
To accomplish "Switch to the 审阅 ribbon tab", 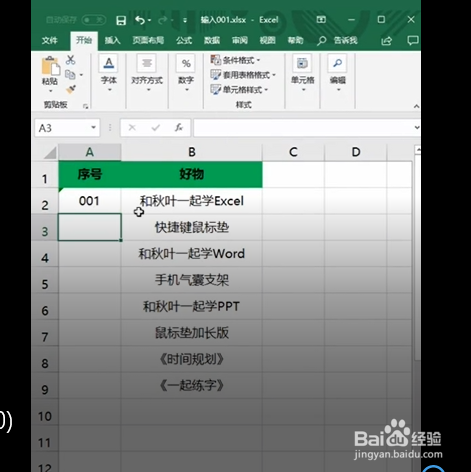I will coord(240,41).
